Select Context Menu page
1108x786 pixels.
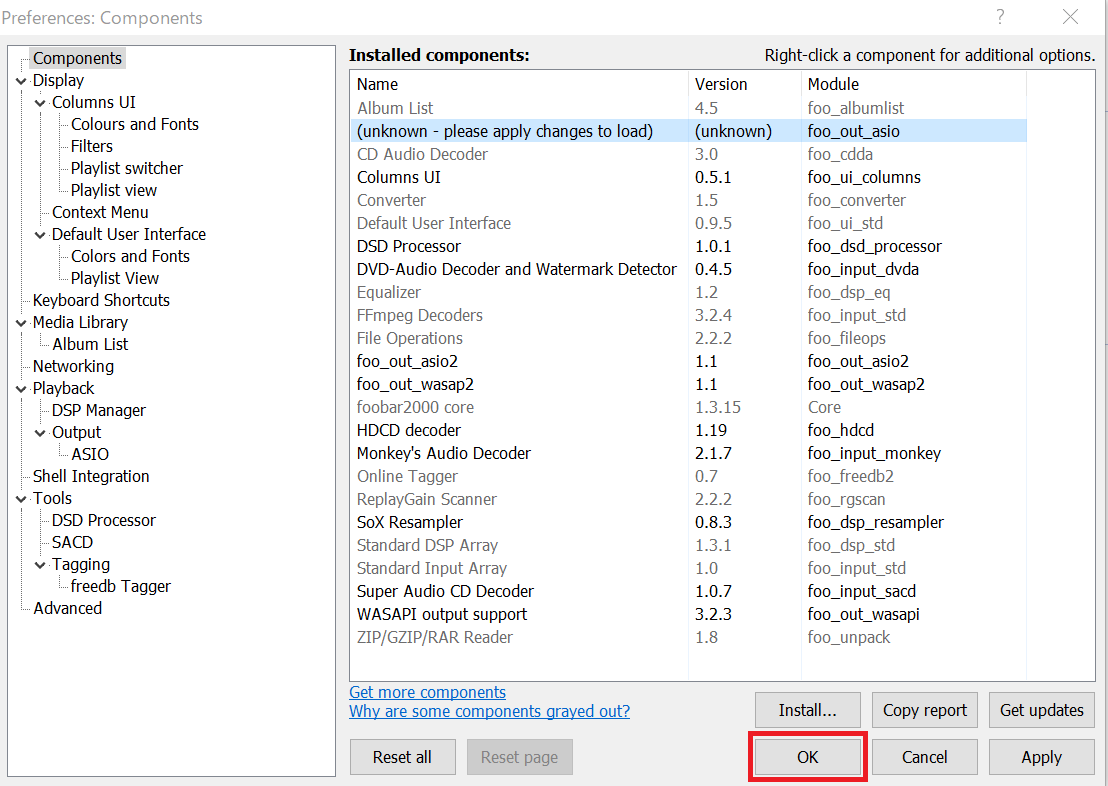tap(100, 212)
